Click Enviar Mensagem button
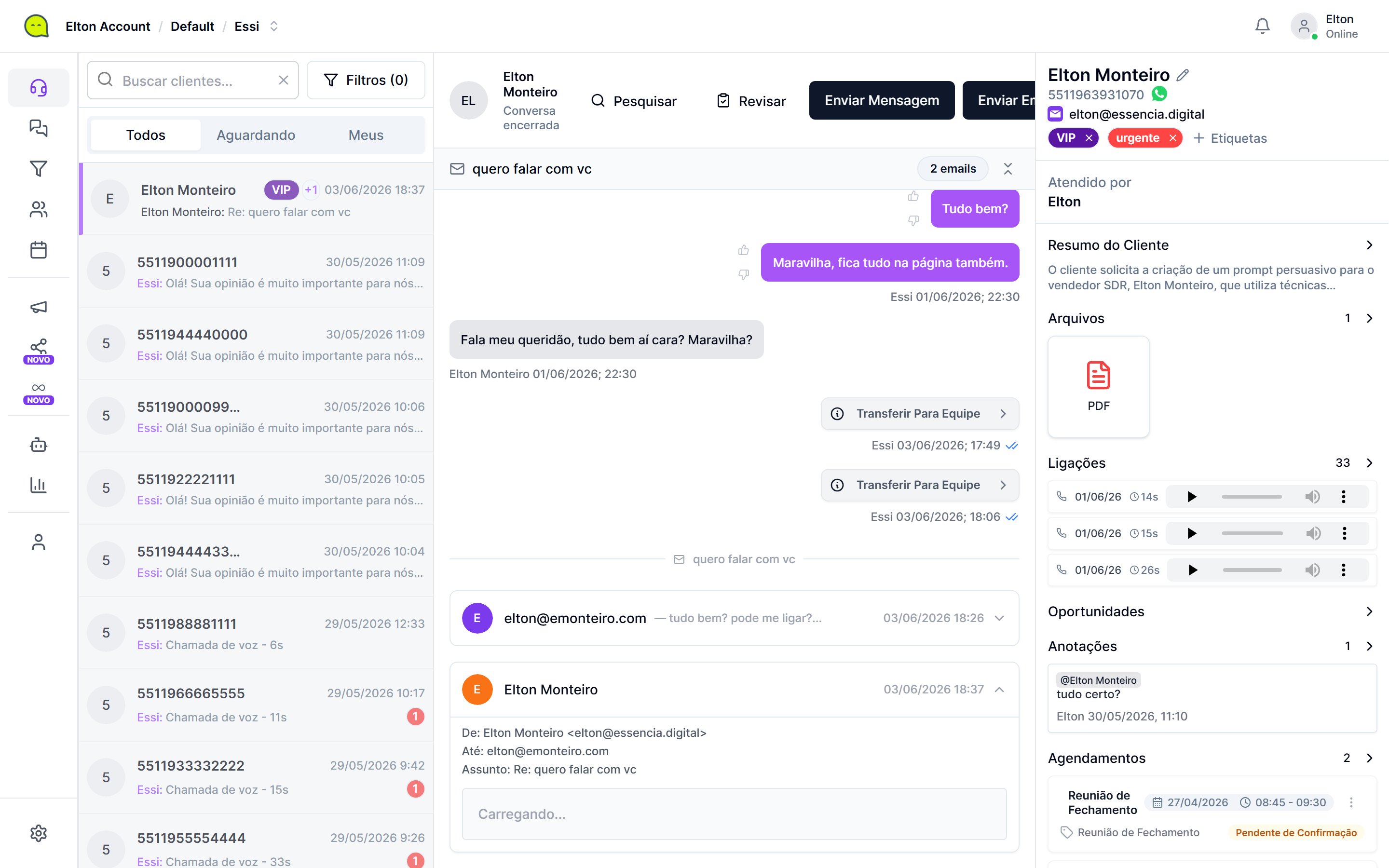This screenshot has height=868, width=1389. tap(882, 100)
